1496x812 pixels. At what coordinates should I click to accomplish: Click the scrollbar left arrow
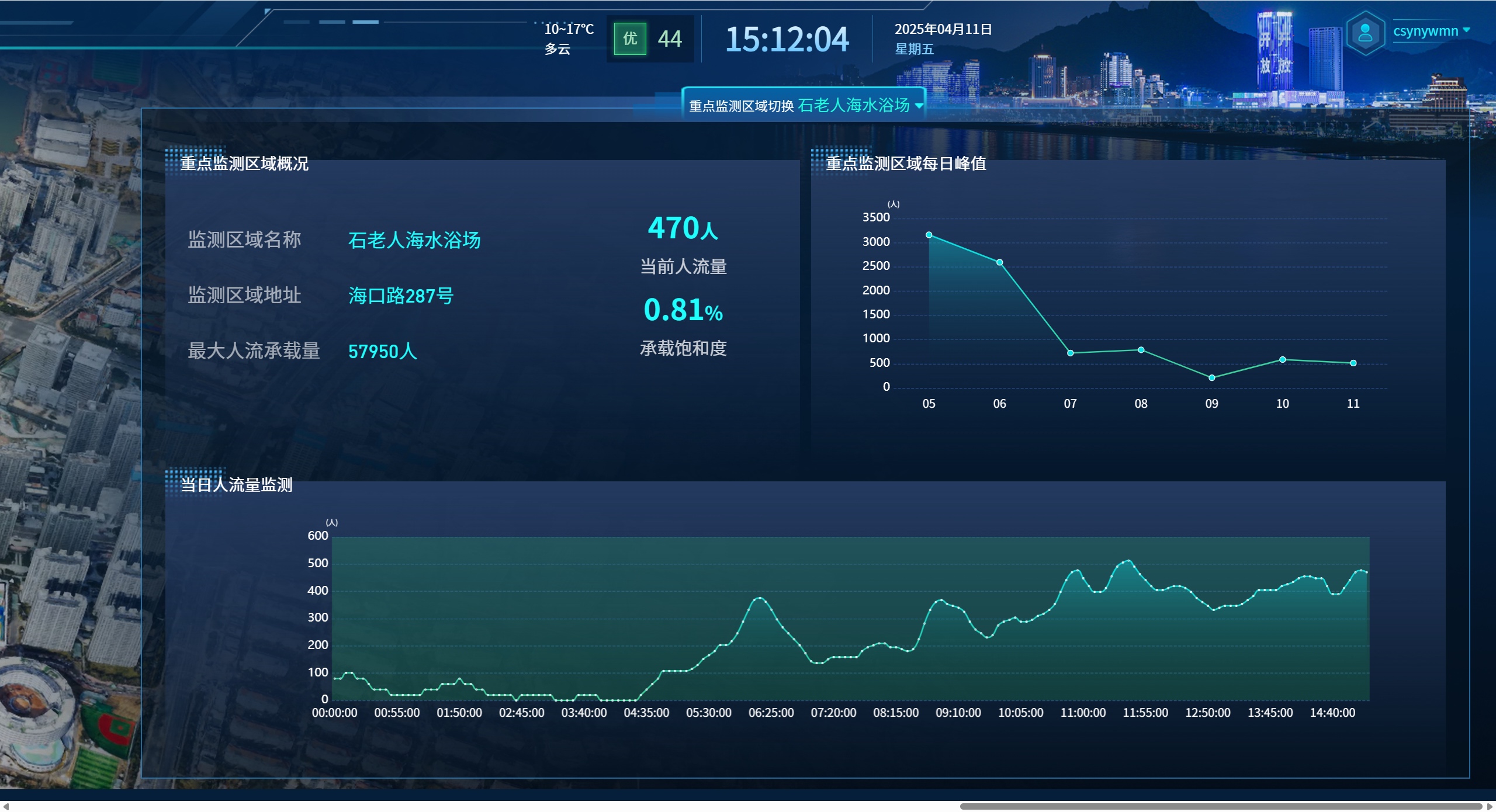click(6, 807)
